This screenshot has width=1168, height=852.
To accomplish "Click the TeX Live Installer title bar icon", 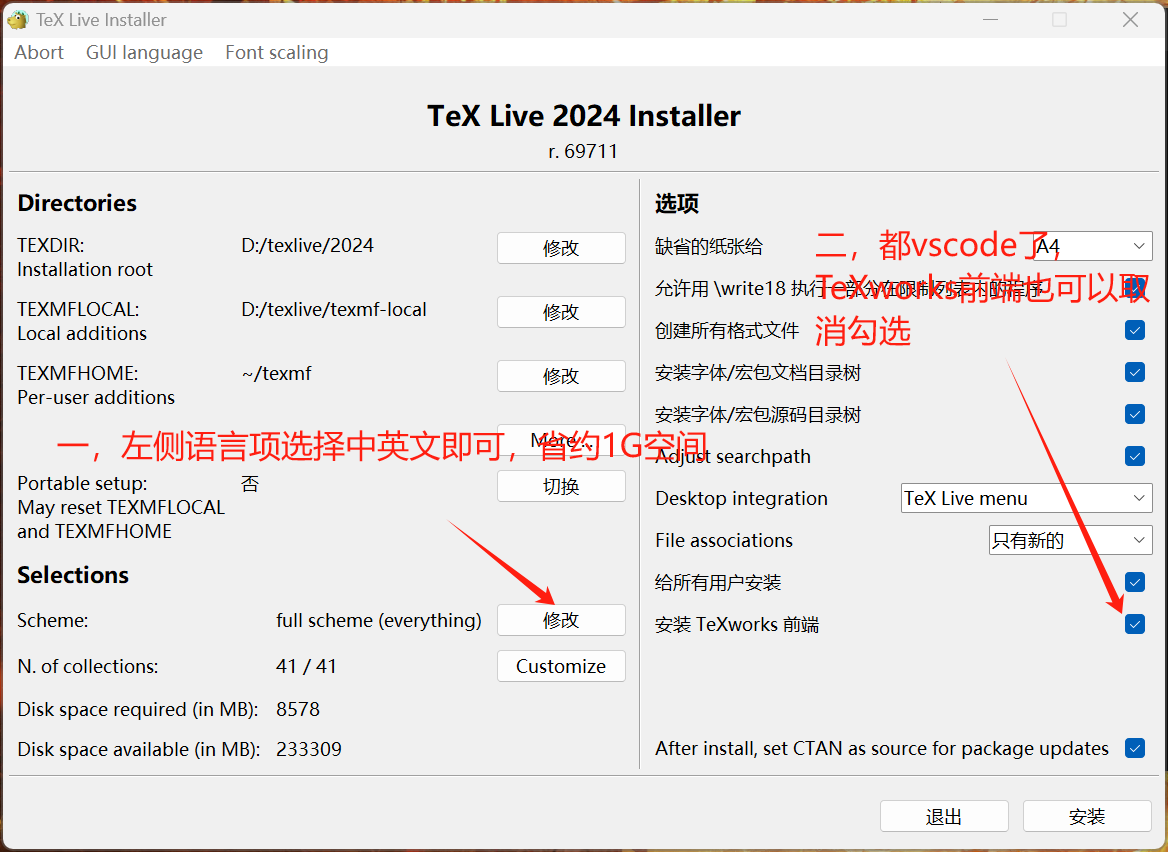I will (16, 19).
